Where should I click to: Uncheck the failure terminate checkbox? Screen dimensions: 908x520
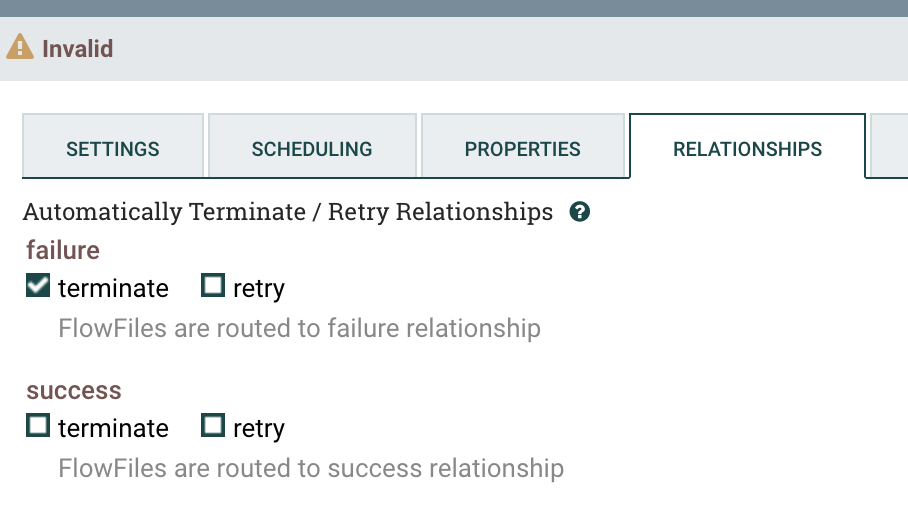38,285
